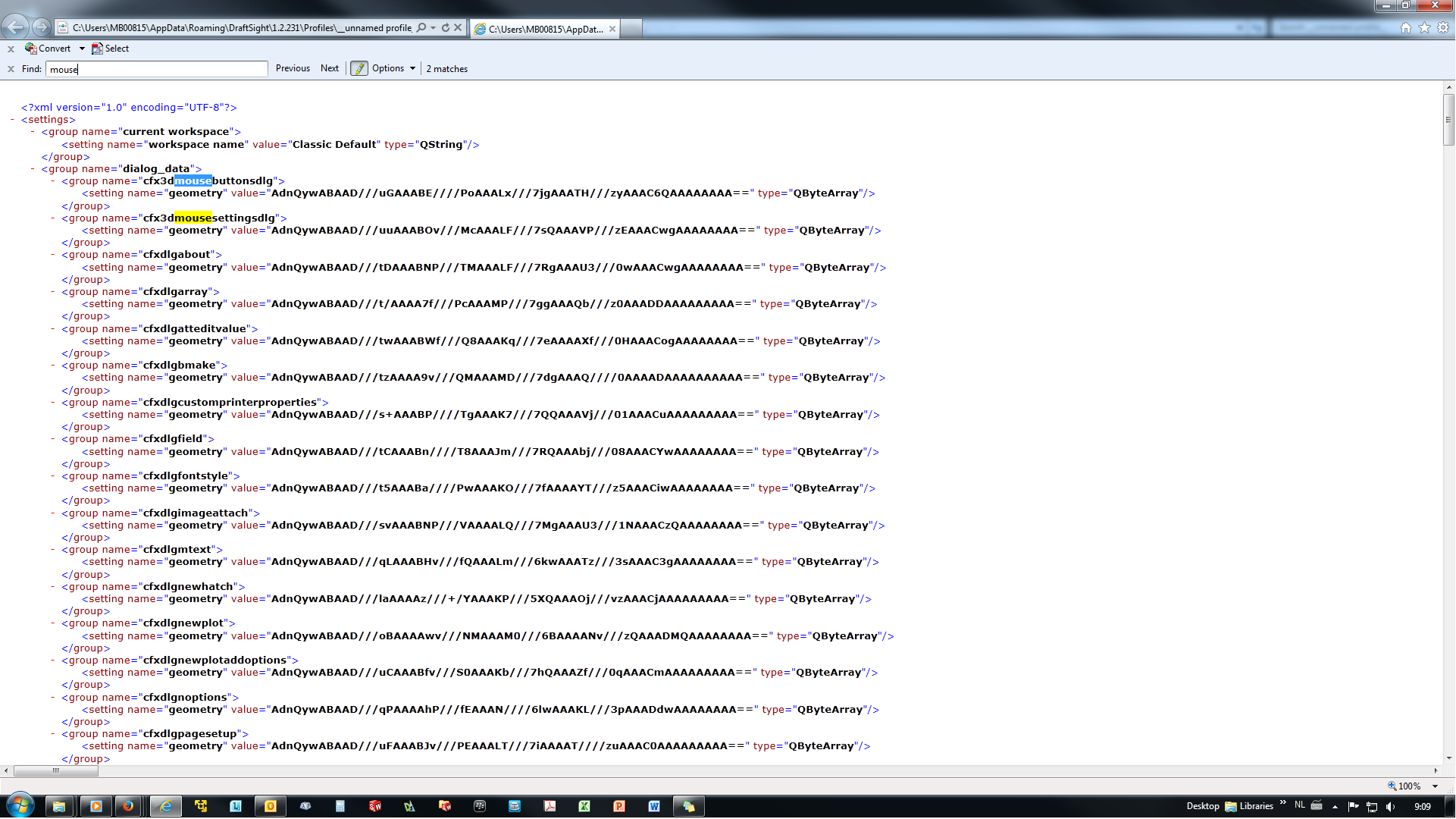Viewport: 1456px width, 819px height.
Task: Go to Previous match
Action: tap(293, 68)
